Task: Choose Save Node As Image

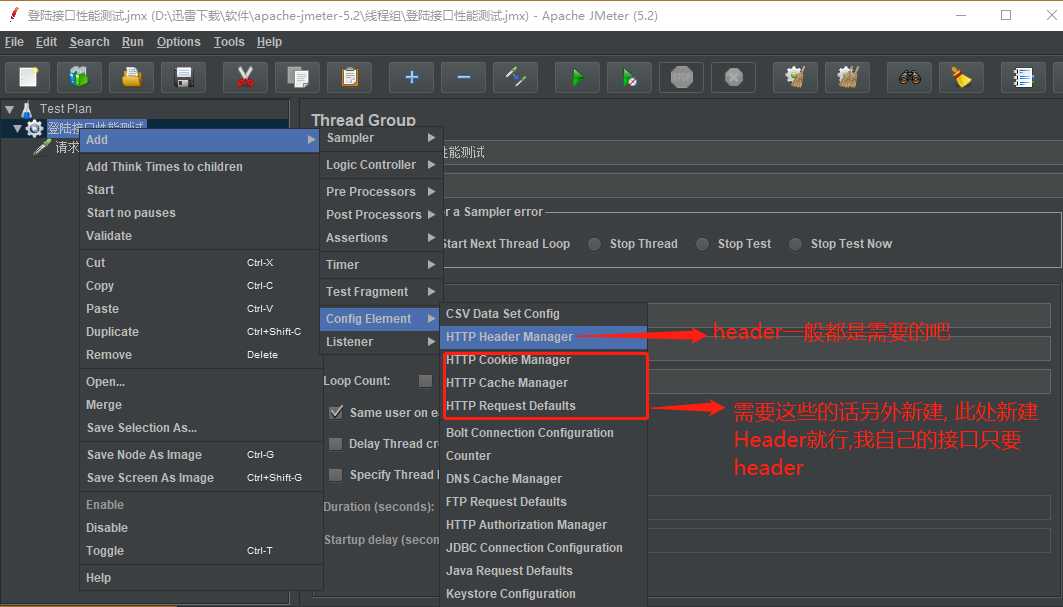Action: coord(200,455)
